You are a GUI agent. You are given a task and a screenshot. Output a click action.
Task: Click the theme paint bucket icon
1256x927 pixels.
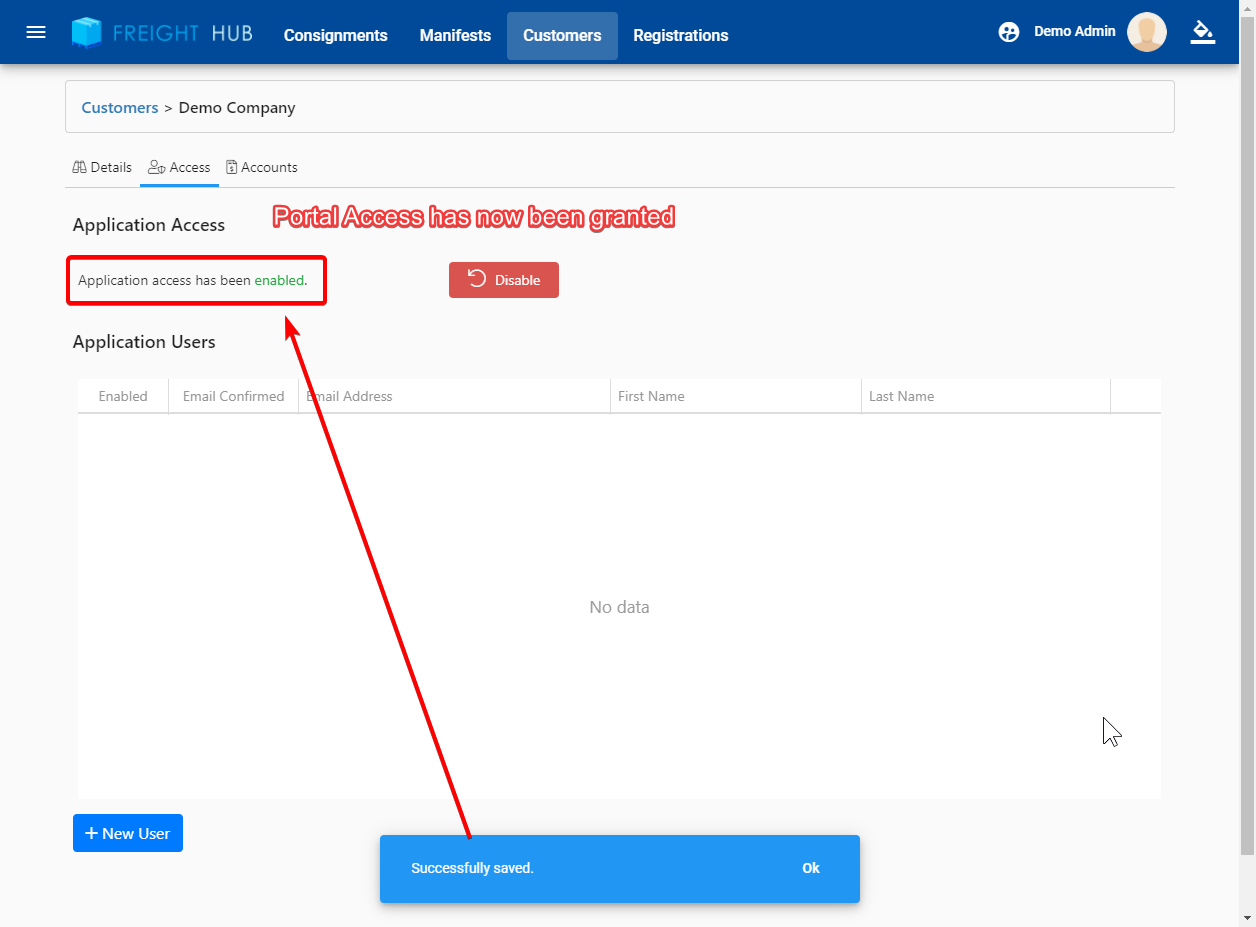click(x=1202, y=32)
